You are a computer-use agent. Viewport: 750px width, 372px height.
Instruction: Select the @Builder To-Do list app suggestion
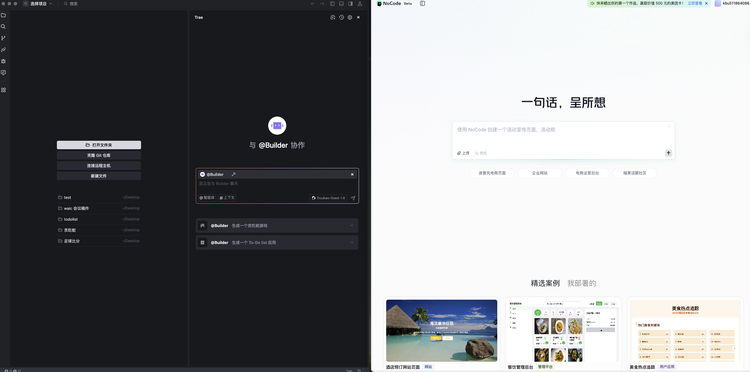click(277, 242)
